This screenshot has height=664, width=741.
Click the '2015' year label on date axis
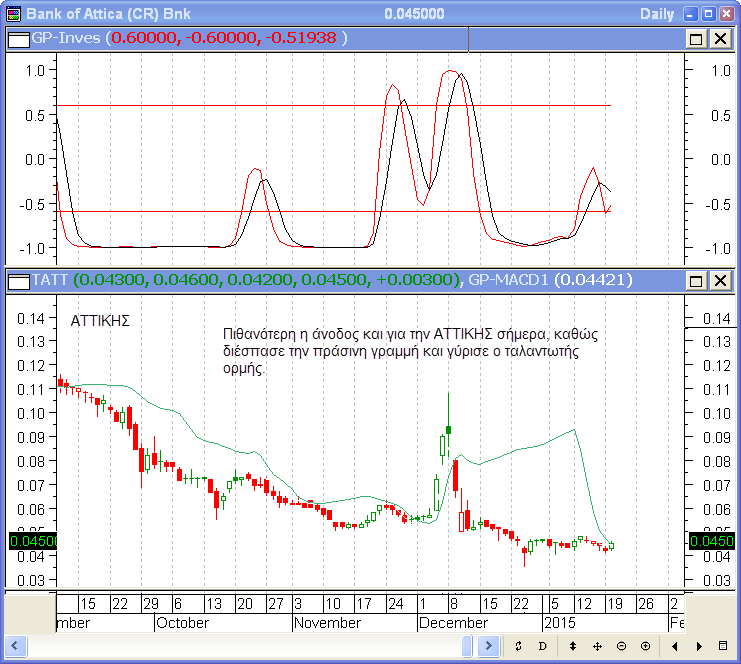(x=560, y=623)
